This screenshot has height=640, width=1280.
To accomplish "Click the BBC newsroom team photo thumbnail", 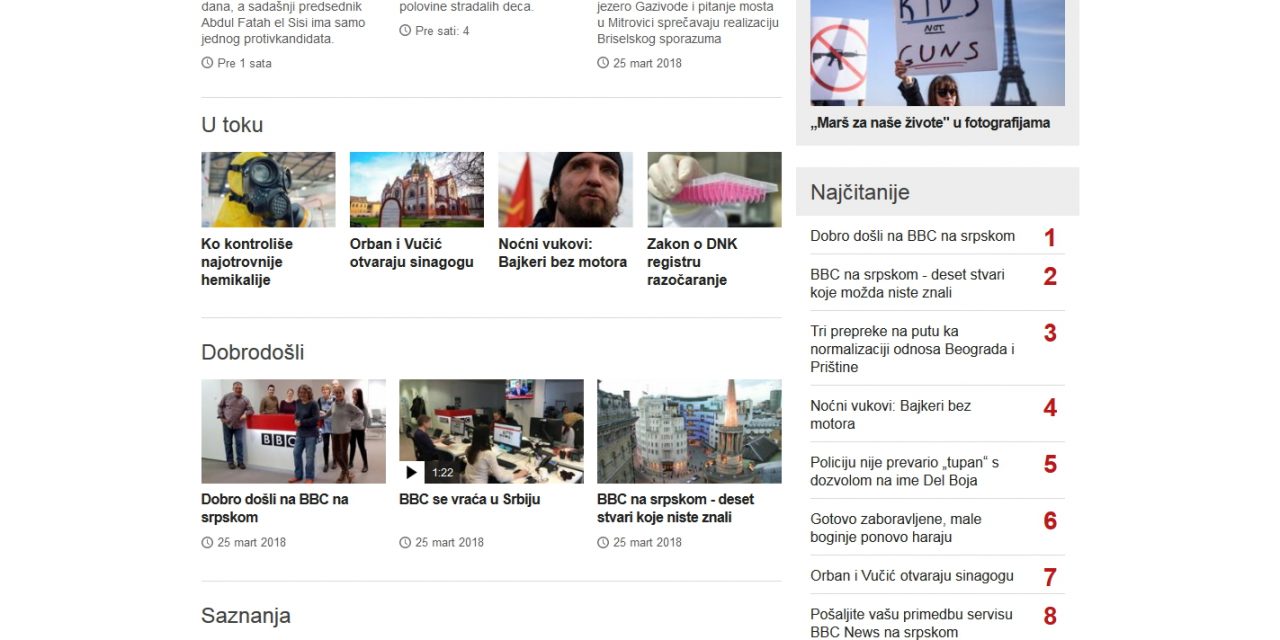I will tap(292, 430).
